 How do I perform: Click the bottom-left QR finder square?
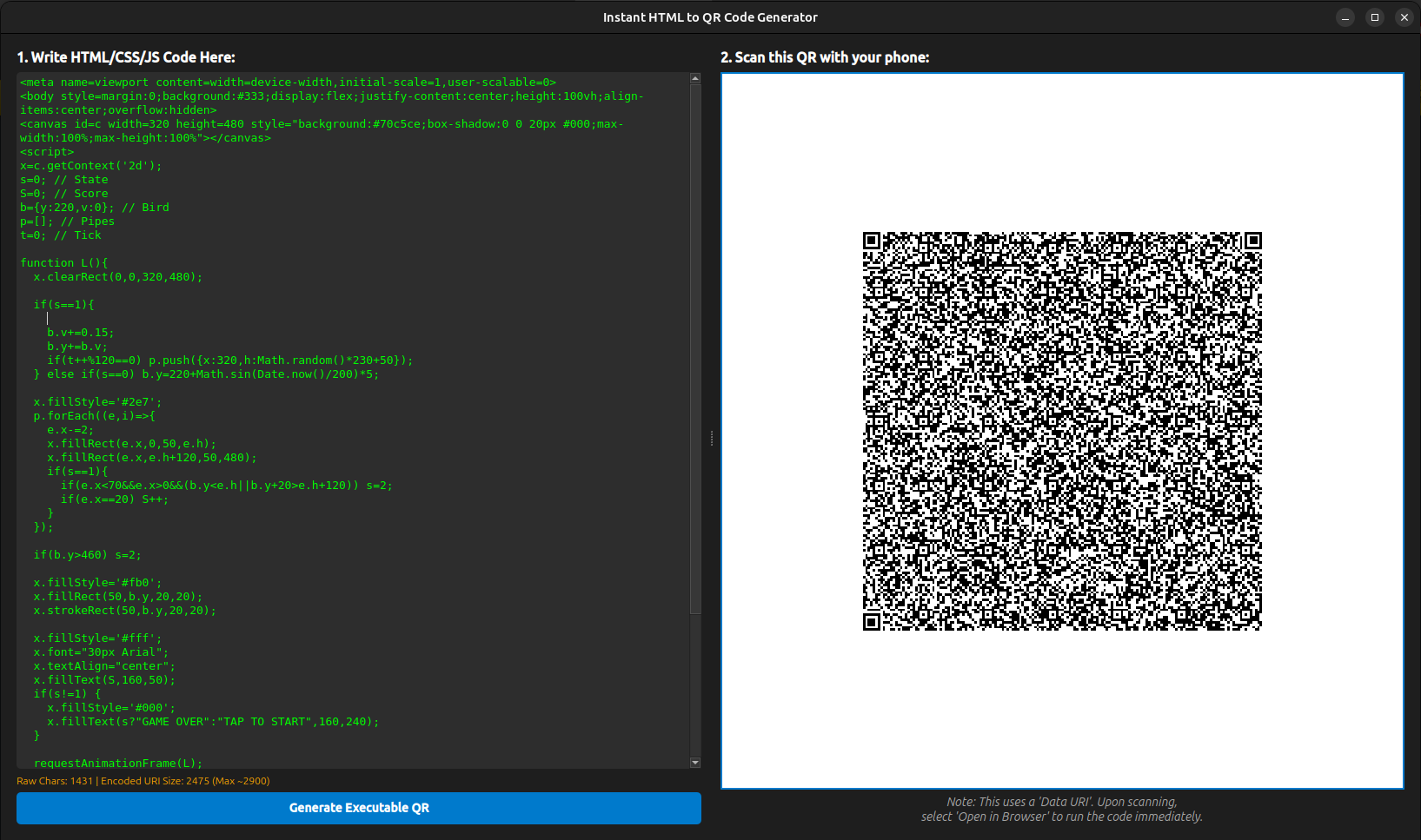point(871,620)
